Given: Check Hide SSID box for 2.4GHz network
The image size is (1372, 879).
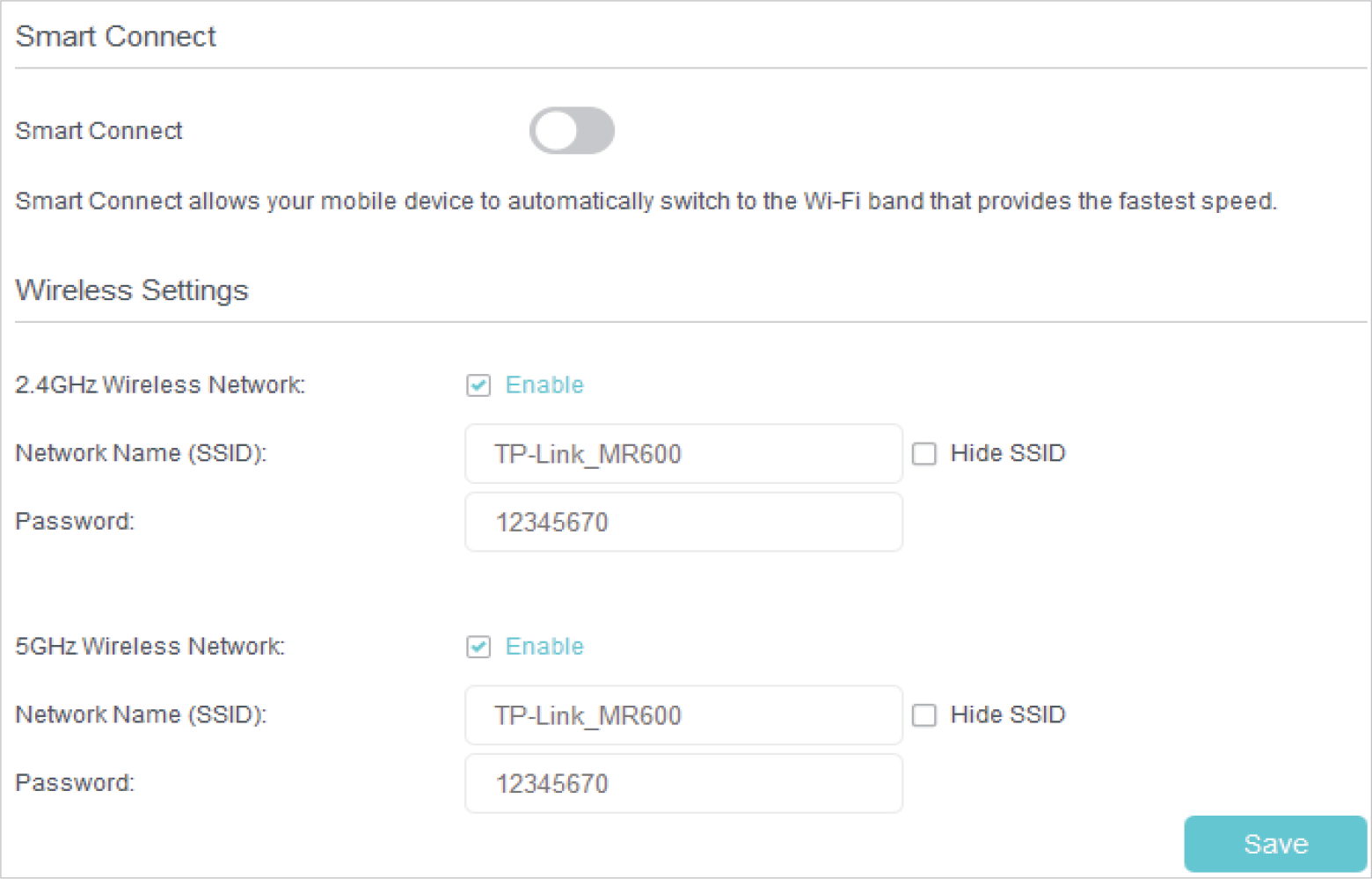Looking at the screenshot, I should click(924, 454).
